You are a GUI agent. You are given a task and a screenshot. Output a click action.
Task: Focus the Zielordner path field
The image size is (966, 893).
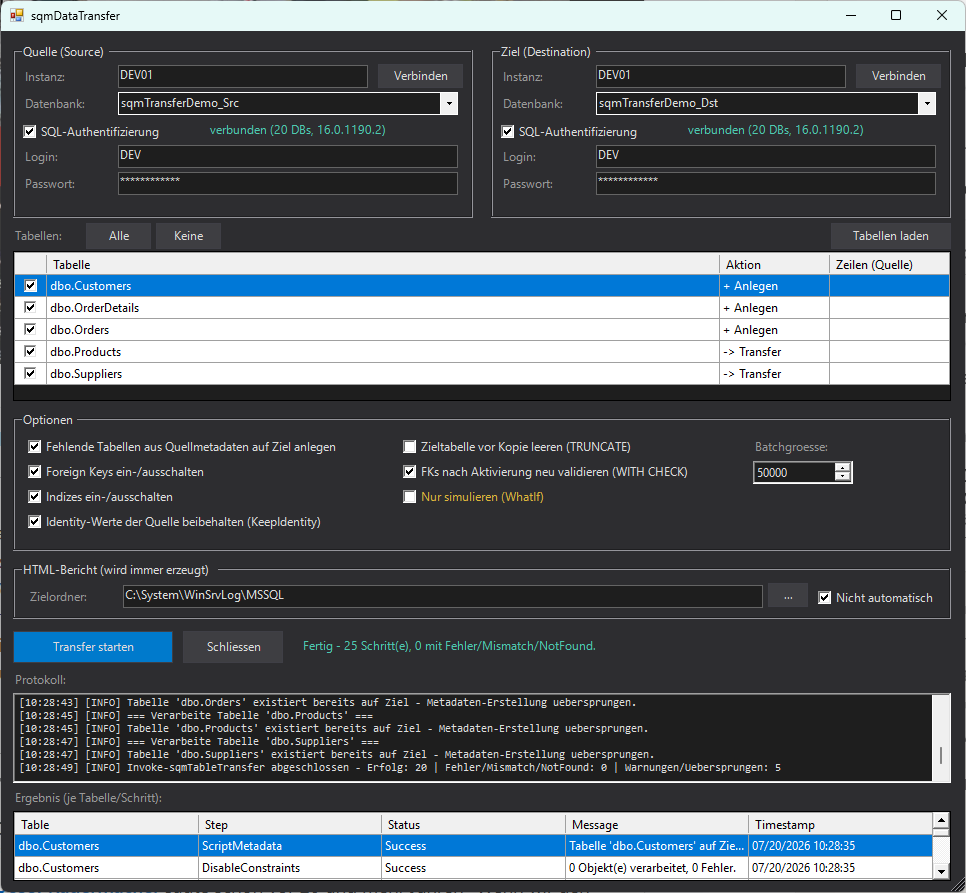442,596
